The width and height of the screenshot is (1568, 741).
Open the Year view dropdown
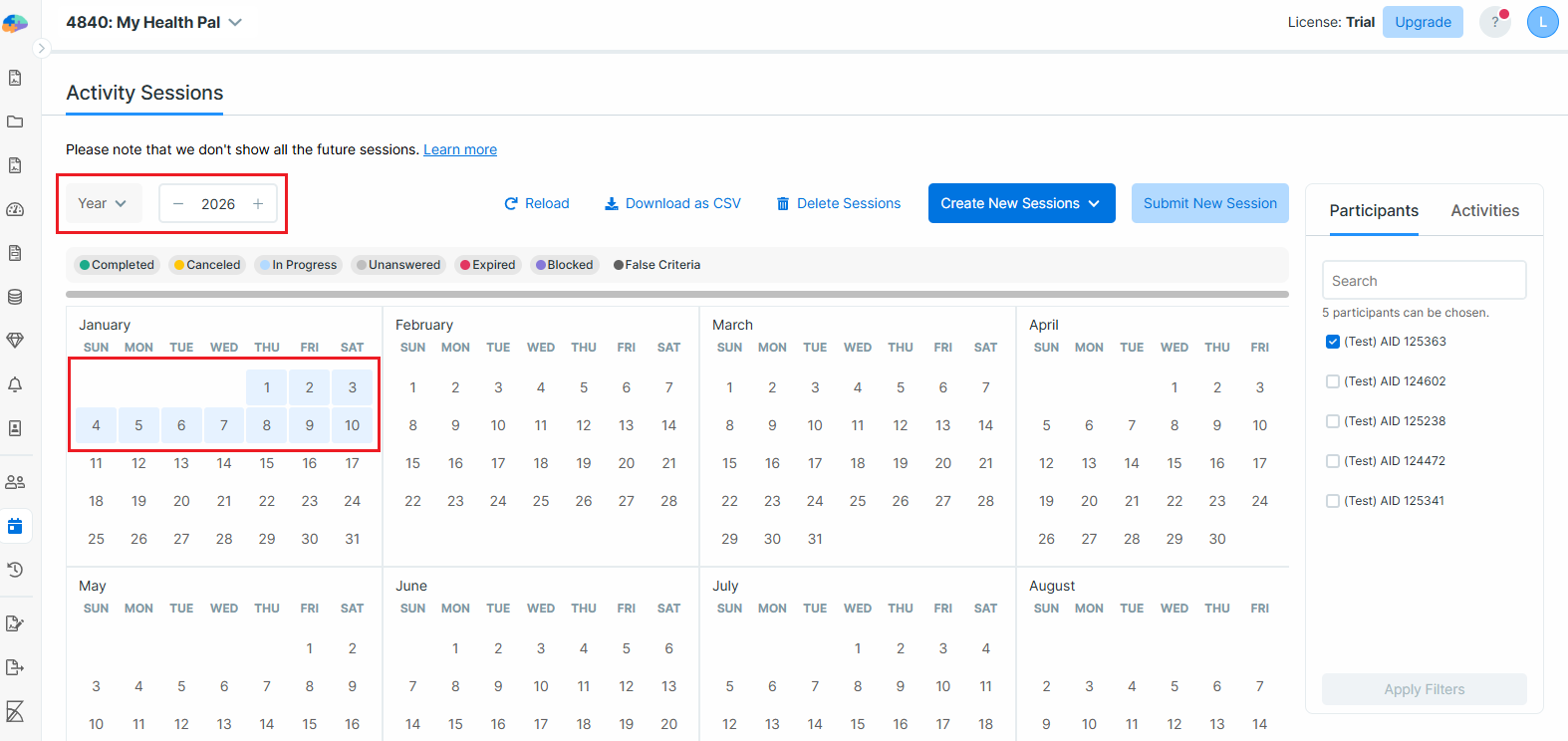click(x=103, y=203)
